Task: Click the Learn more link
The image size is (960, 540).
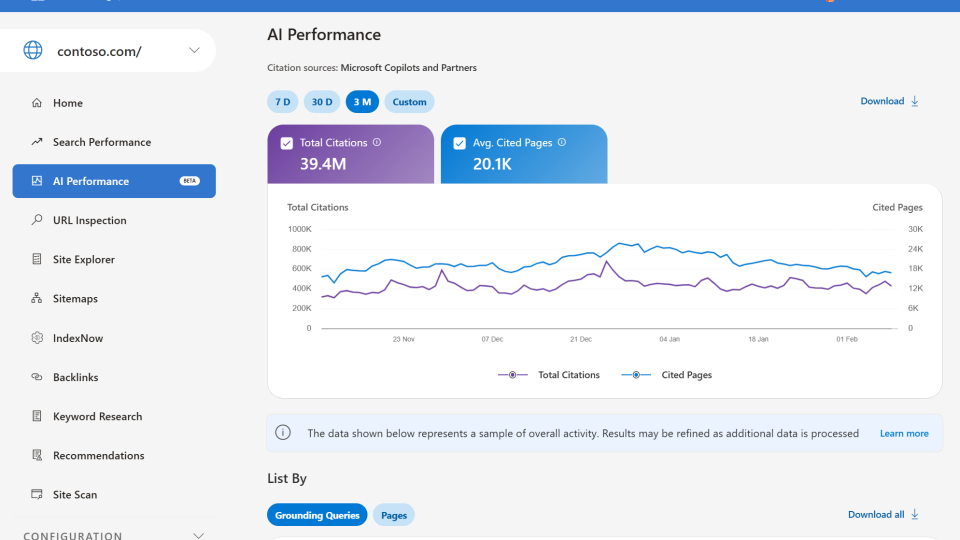Action: pos(904,433)
